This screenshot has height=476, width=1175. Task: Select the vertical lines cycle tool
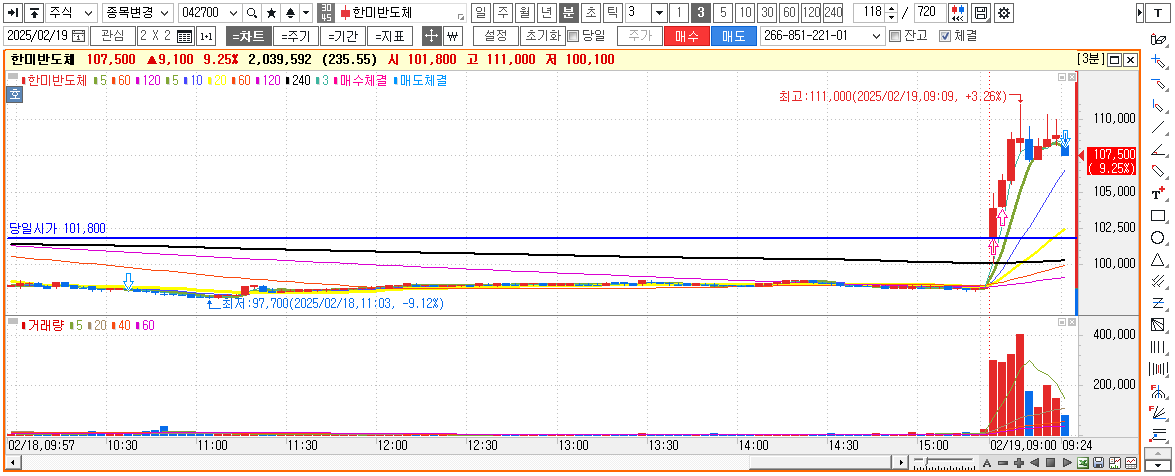coord(1158,347)
